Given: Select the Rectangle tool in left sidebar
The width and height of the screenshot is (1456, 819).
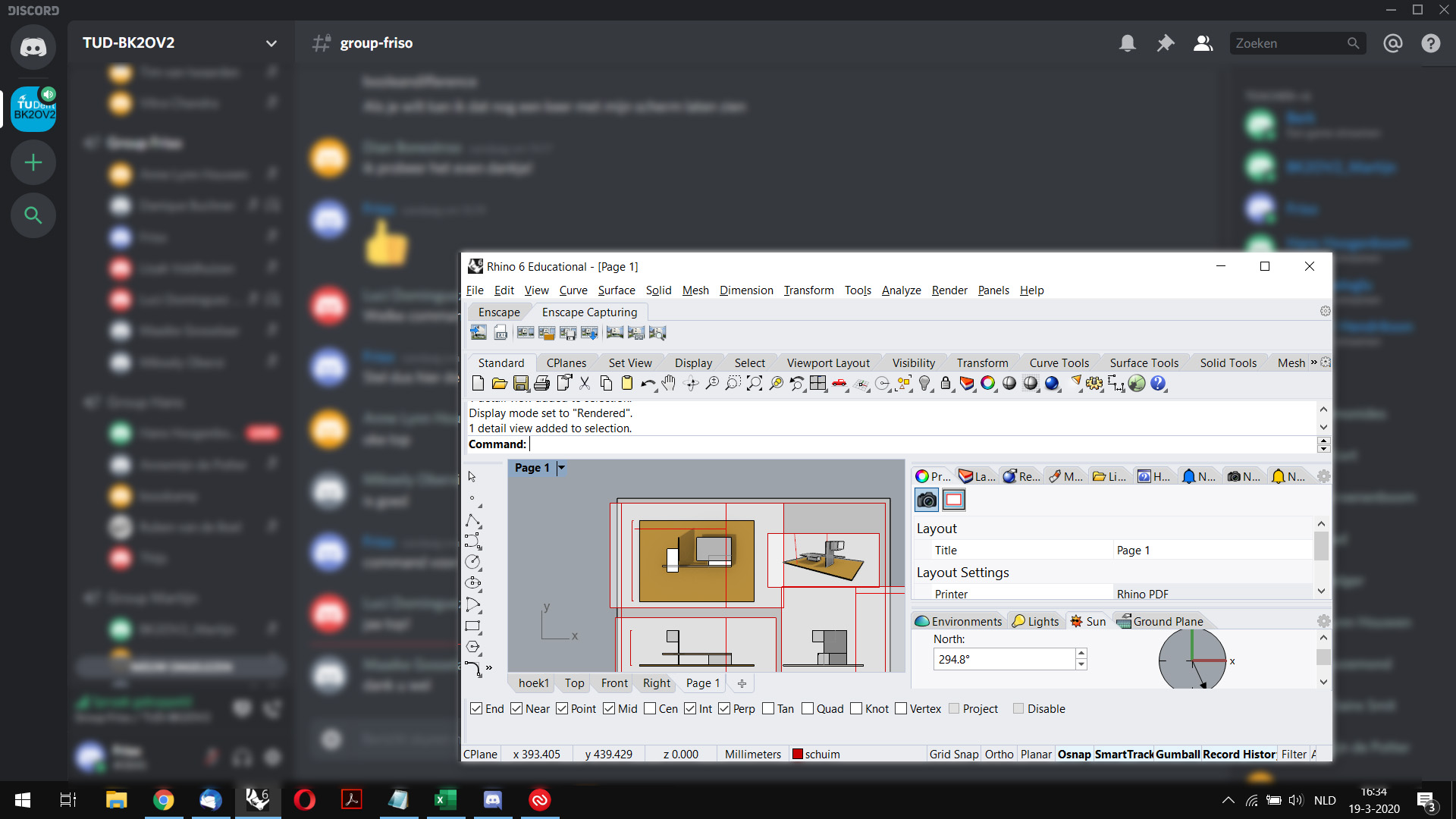Looking at the screenshot, I should click(473, 626).
